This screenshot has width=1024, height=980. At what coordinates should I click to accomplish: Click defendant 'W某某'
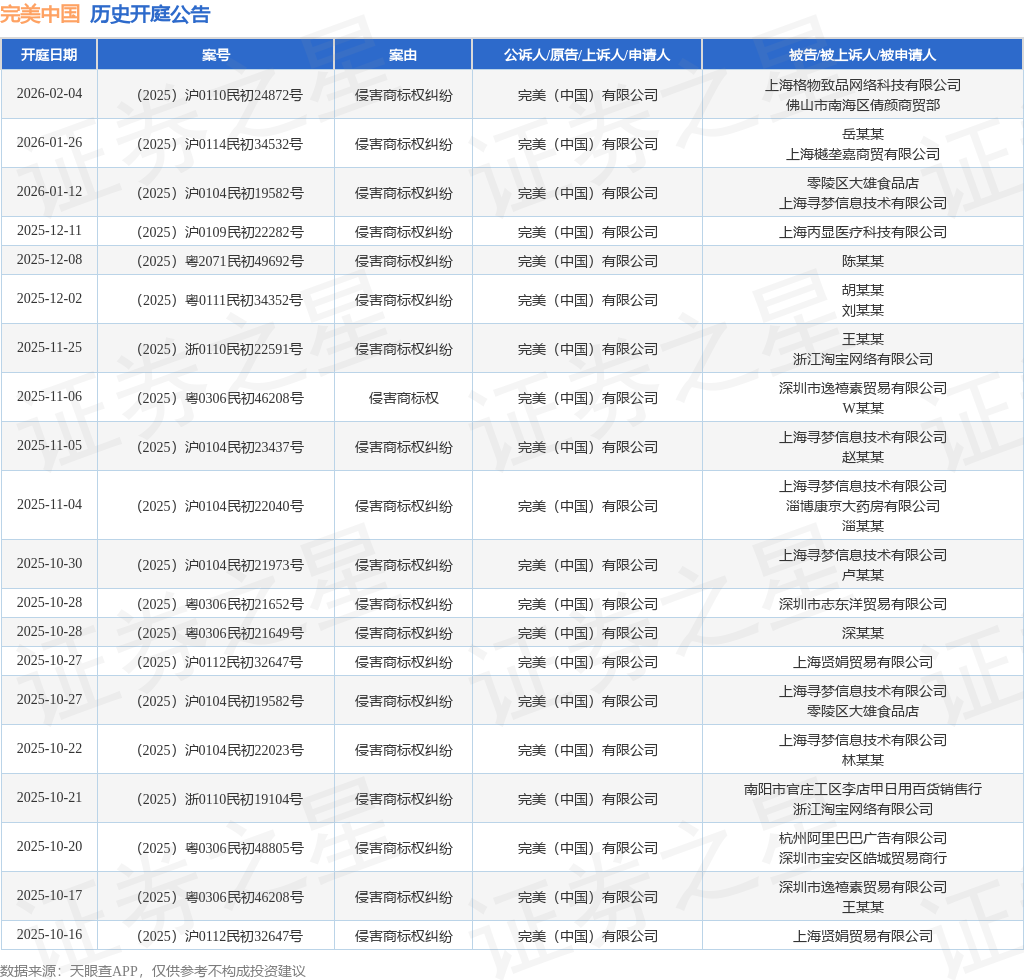(863, 409)
